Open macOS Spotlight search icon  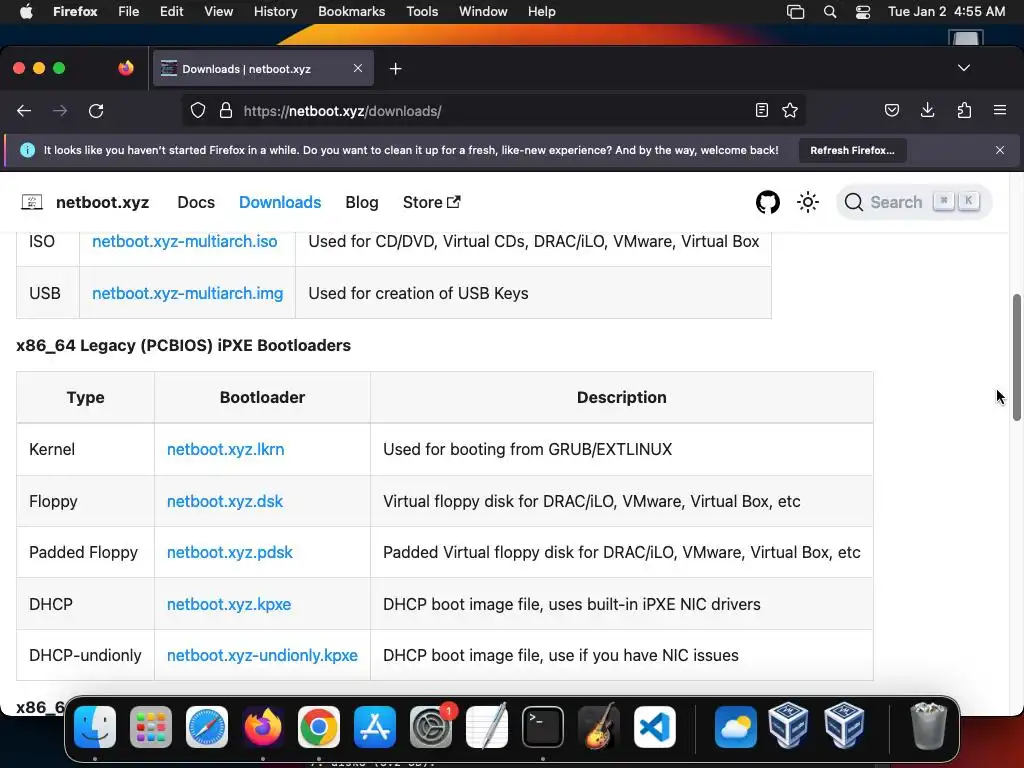(x=830, y=12)
